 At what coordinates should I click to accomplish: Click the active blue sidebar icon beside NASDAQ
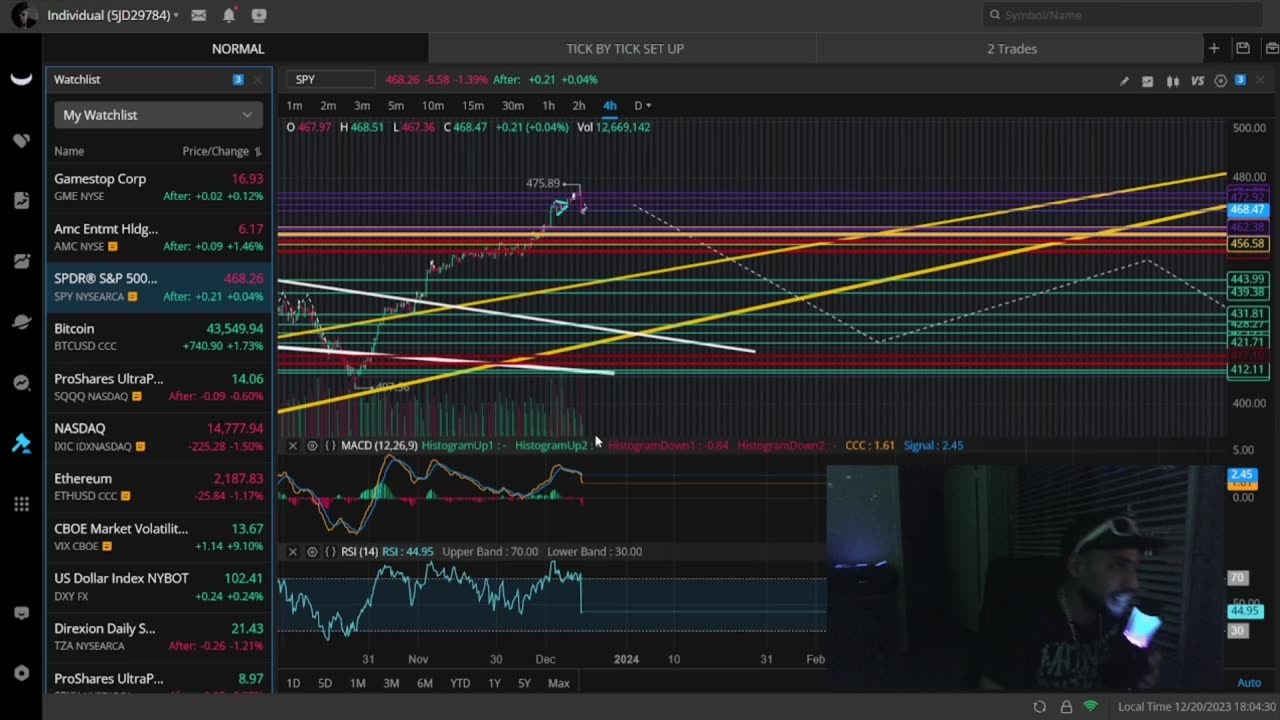pyautogui.click(x=21, y=444)
